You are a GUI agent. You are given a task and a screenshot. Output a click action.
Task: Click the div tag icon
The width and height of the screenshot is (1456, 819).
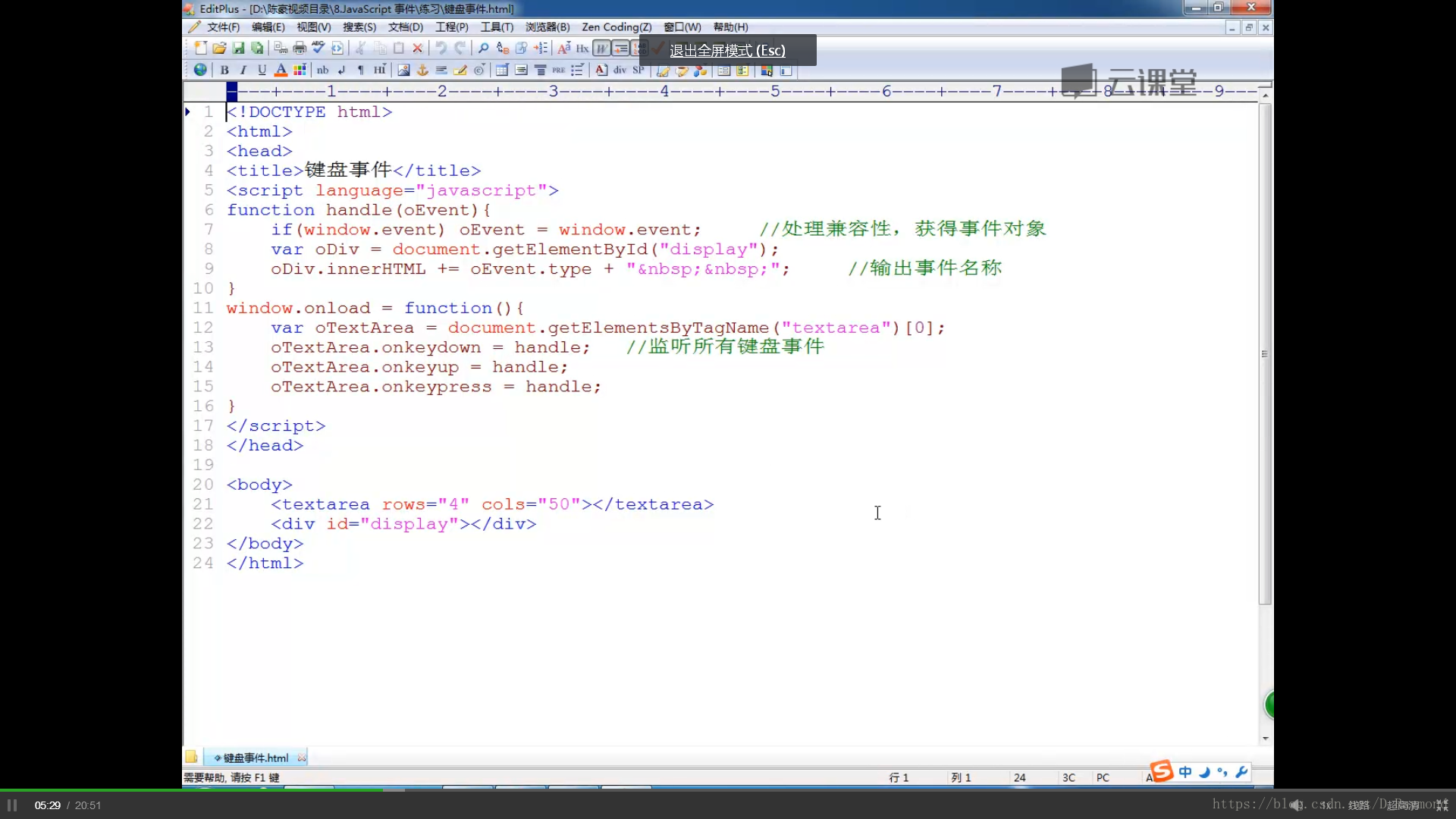[620, 70]
